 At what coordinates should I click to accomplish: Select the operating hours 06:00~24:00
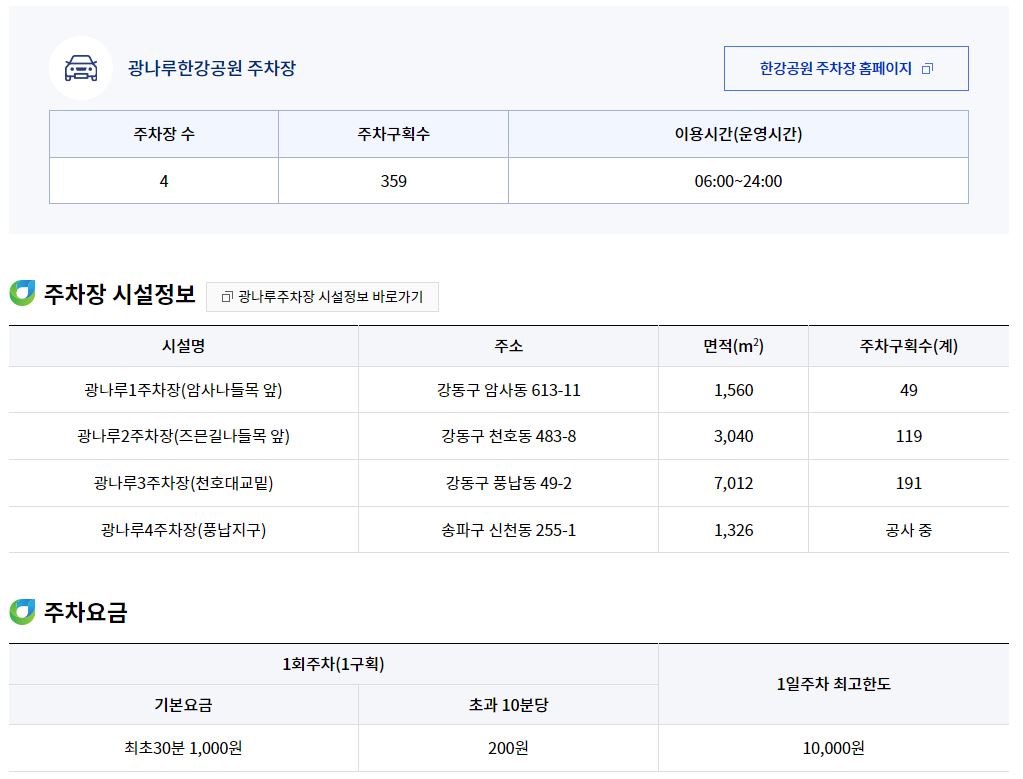[x=738, y=181]
